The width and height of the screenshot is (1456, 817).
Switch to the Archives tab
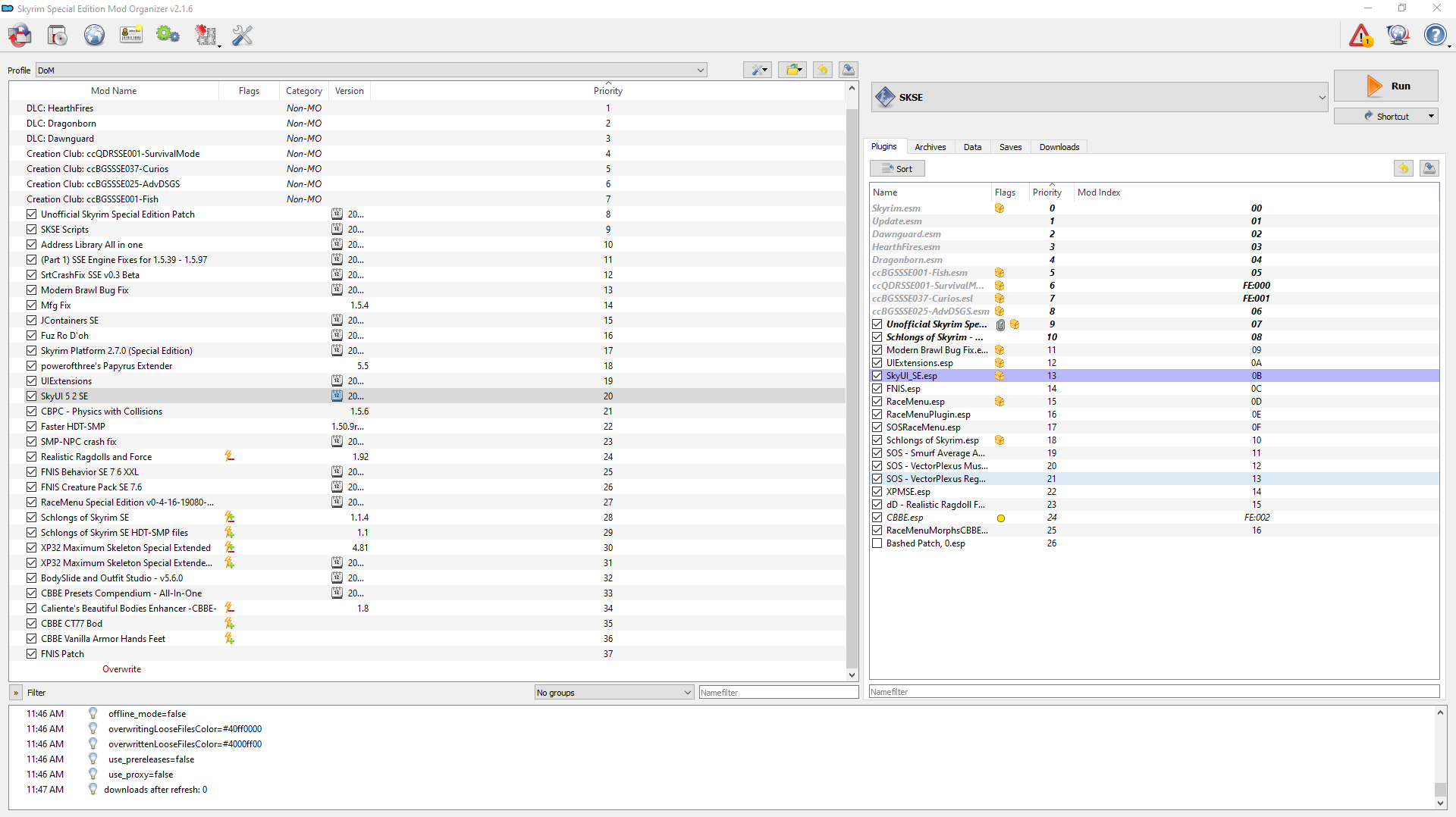point(930,147)
